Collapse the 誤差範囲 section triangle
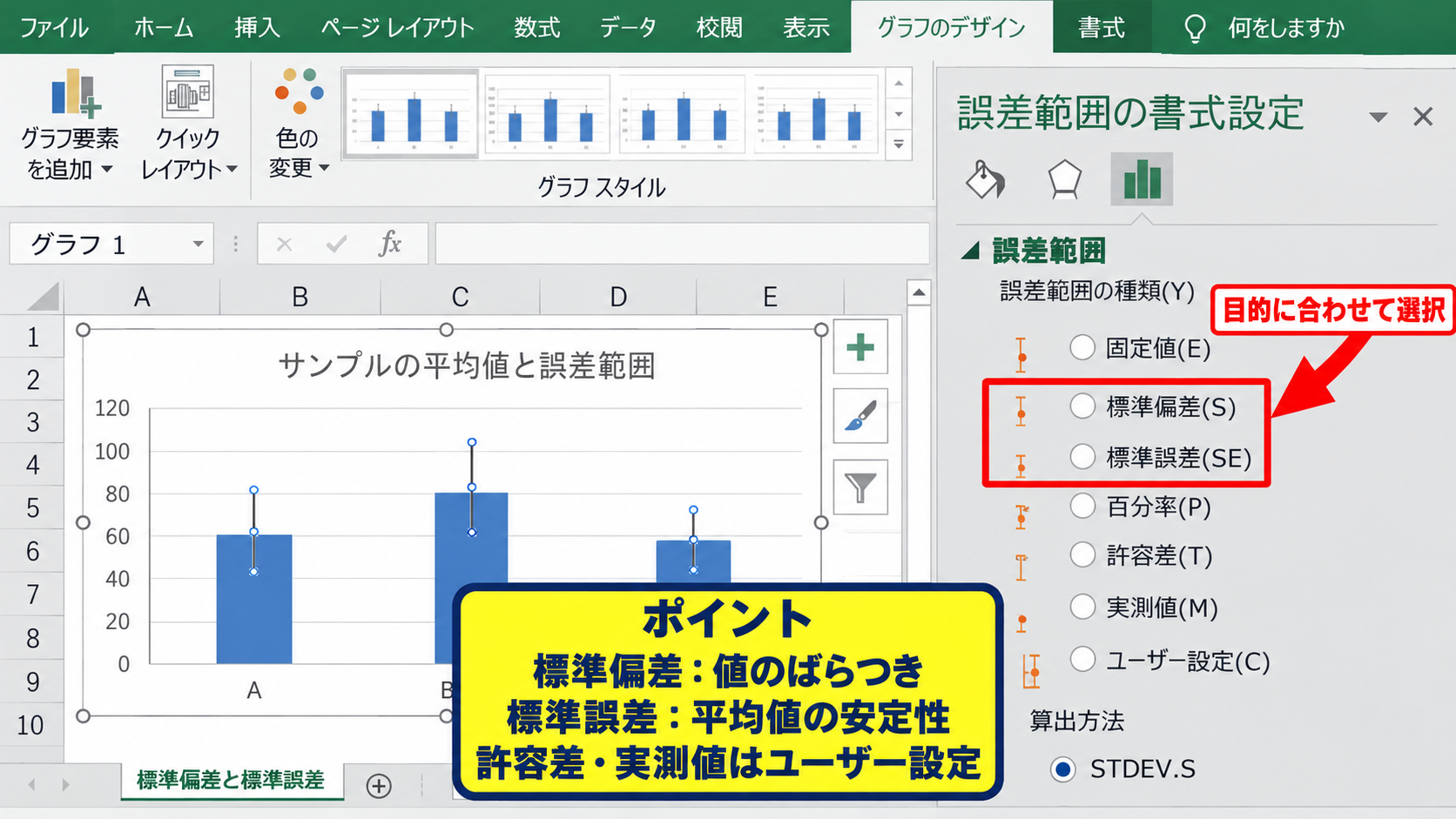The image size is (1456, 819). [x=970, y=252]
